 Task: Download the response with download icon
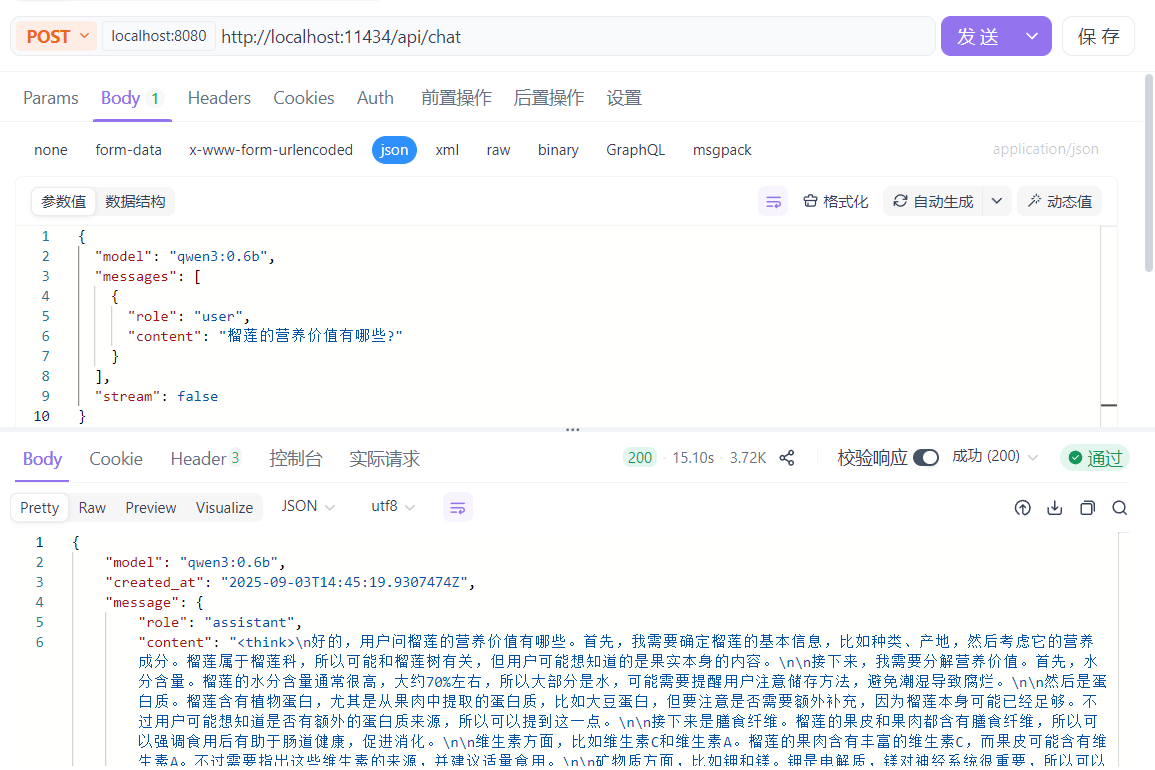(1055, 508)
